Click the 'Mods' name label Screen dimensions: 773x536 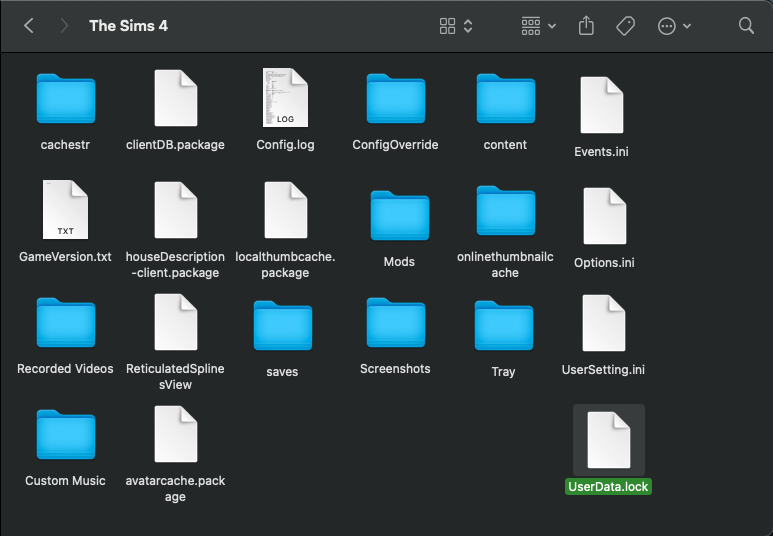click(399, 261)
